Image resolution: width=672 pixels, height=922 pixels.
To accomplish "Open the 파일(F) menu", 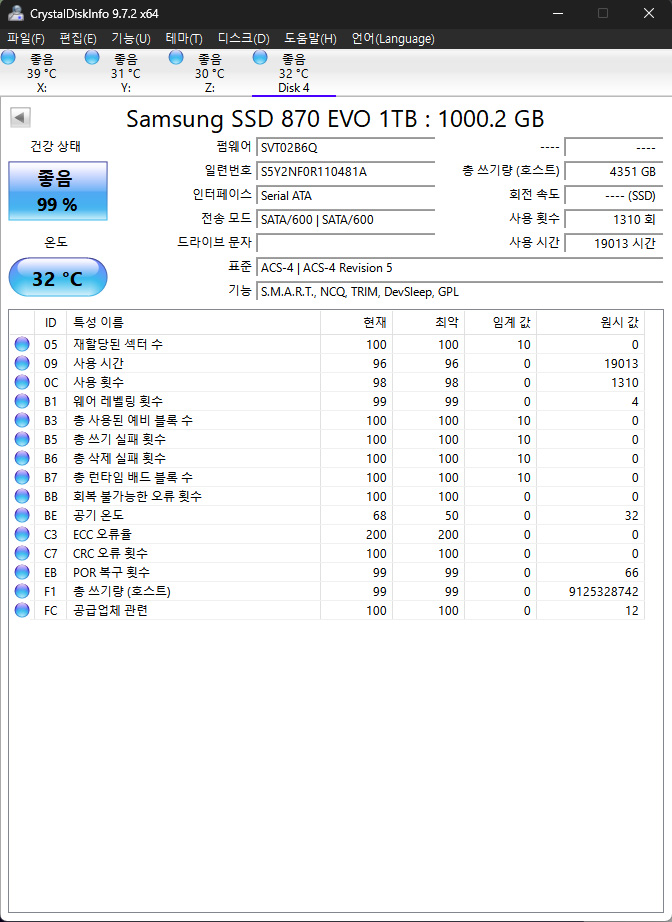I will point(26,39).
